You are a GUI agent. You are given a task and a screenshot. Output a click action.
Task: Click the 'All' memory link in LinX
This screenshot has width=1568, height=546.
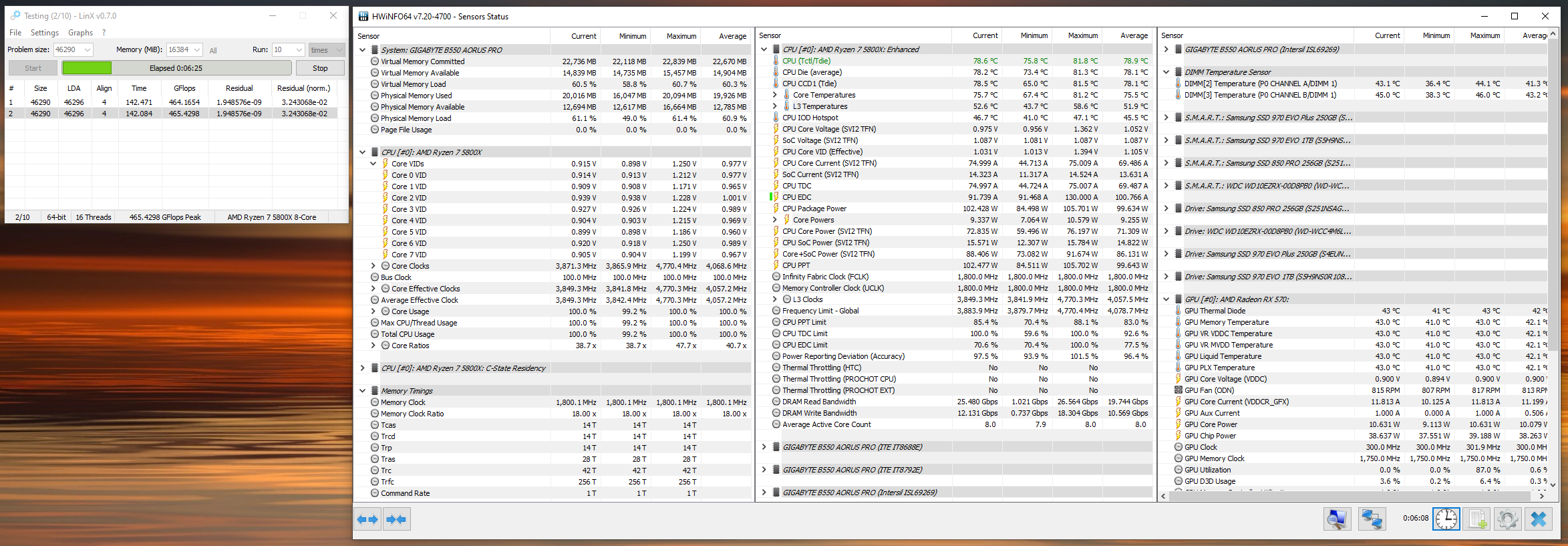pos(213,50)
